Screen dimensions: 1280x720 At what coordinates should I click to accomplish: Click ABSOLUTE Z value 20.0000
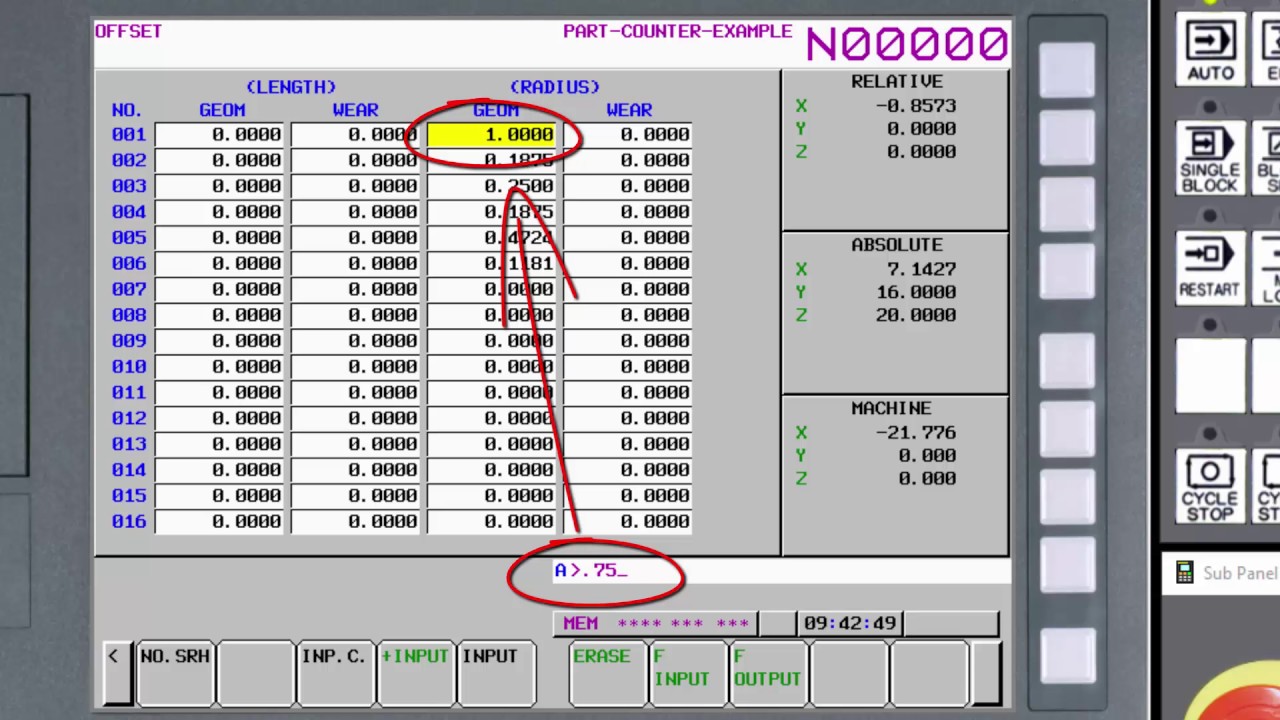[x=916, y=315]
